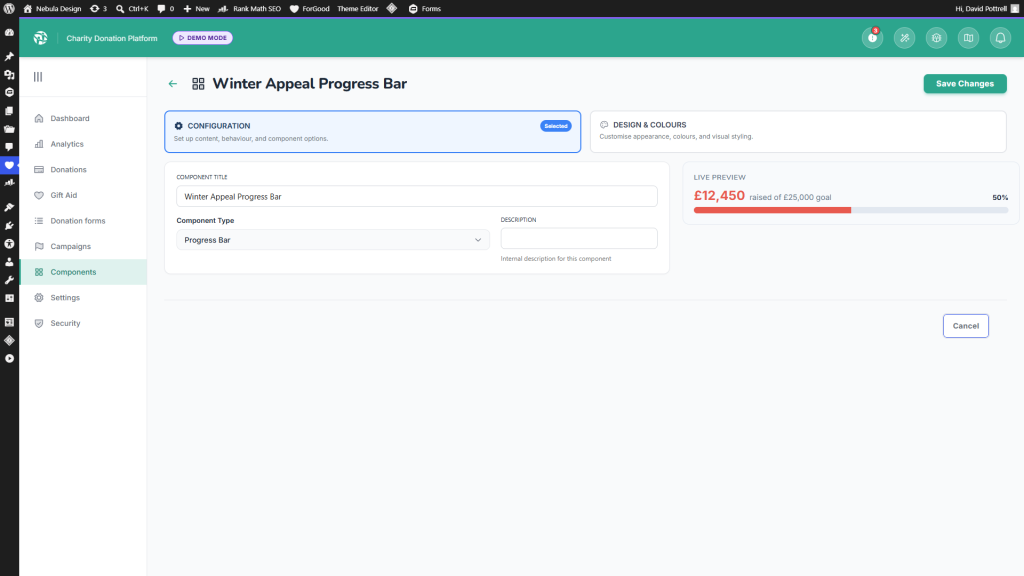Click the alerts icon with badge 3
1024x576 pixels.
(x=872, y=38)
